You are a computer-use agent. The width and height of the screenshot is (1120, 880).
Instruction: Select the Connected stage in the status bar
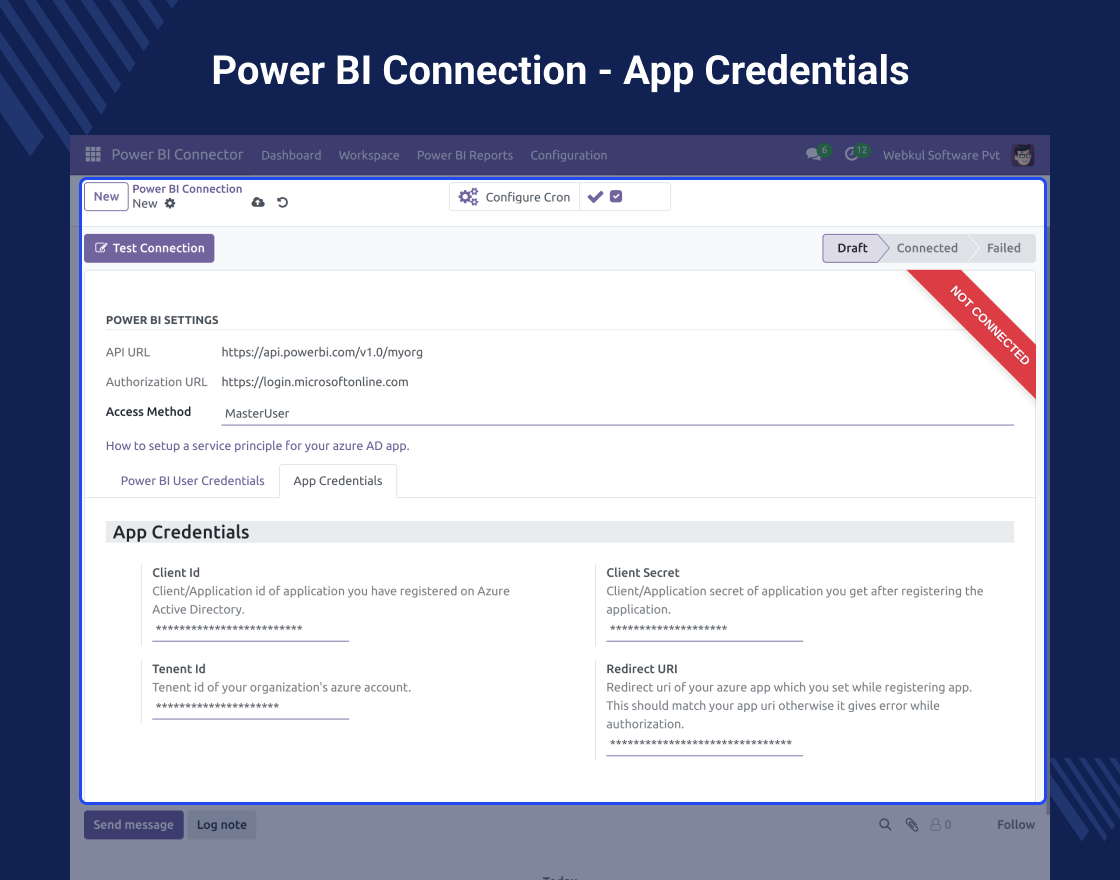[926, 247]
